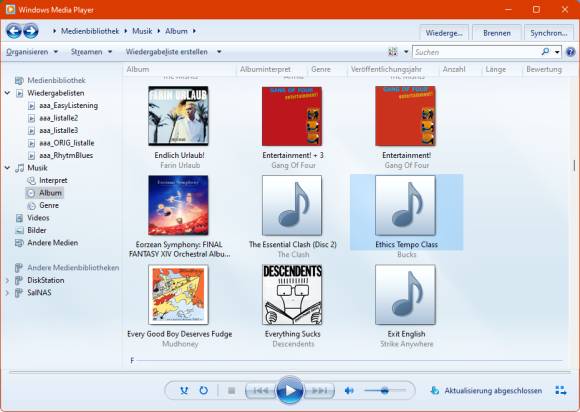This screenshot has height=412, width=580.
Task: Select the Exit English album
Action: 405,294
